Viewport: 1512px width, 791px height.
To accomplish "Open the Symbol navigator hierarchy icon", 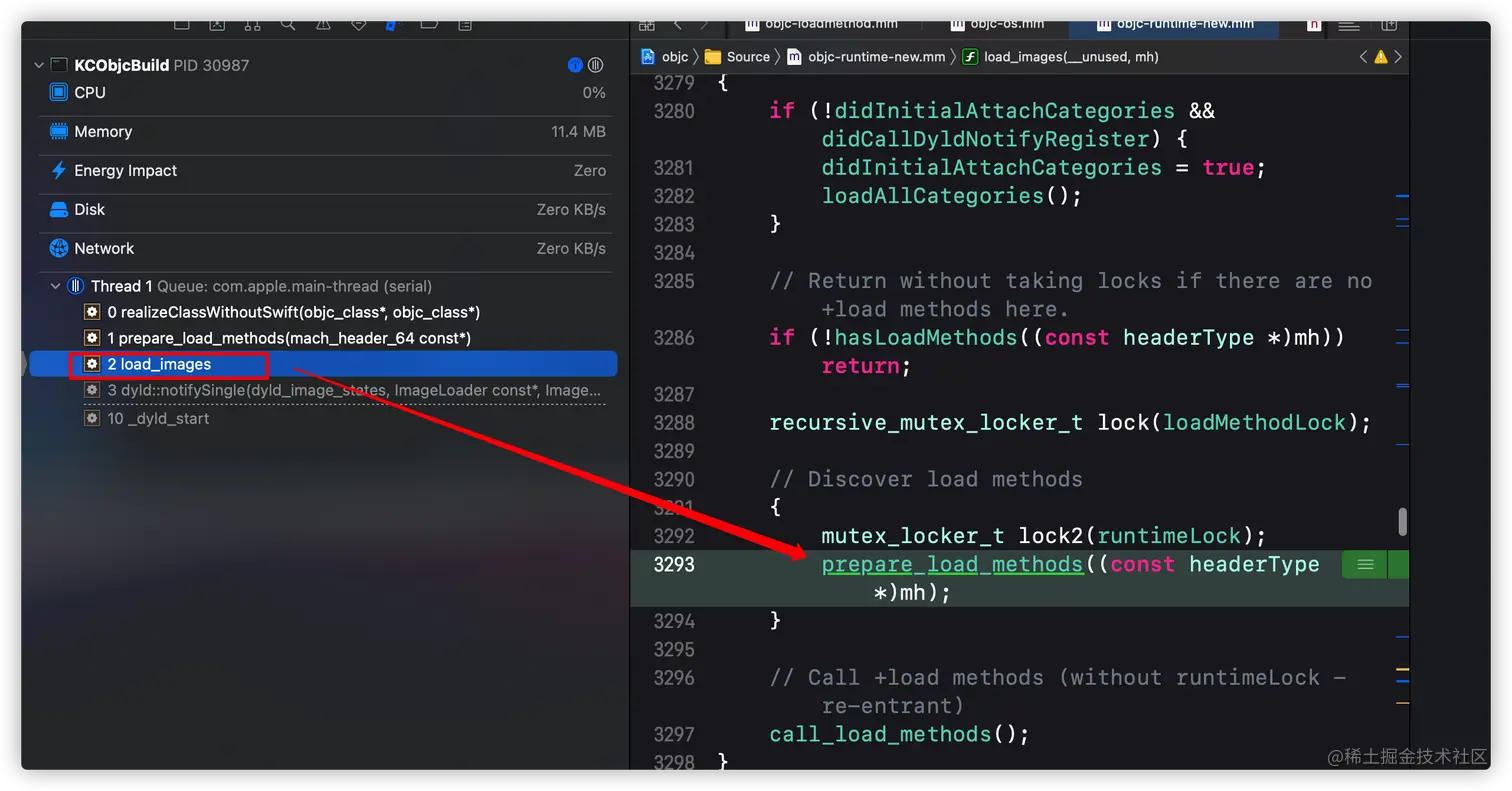I will [252, 24].
